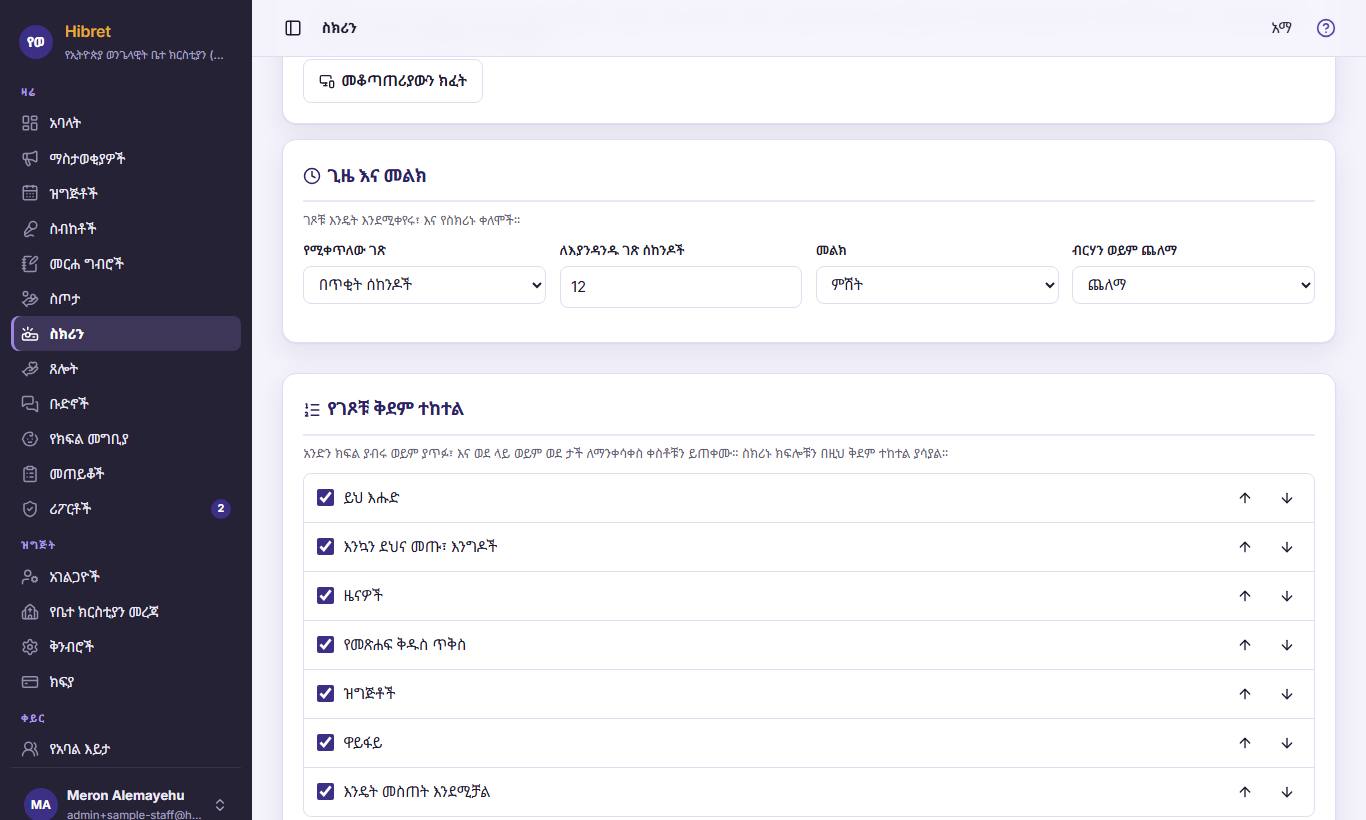This screenshot has width=1366, height=820.
Task: Uncheck the ዋይፋይ checkbox
Action: pos(325,742)
